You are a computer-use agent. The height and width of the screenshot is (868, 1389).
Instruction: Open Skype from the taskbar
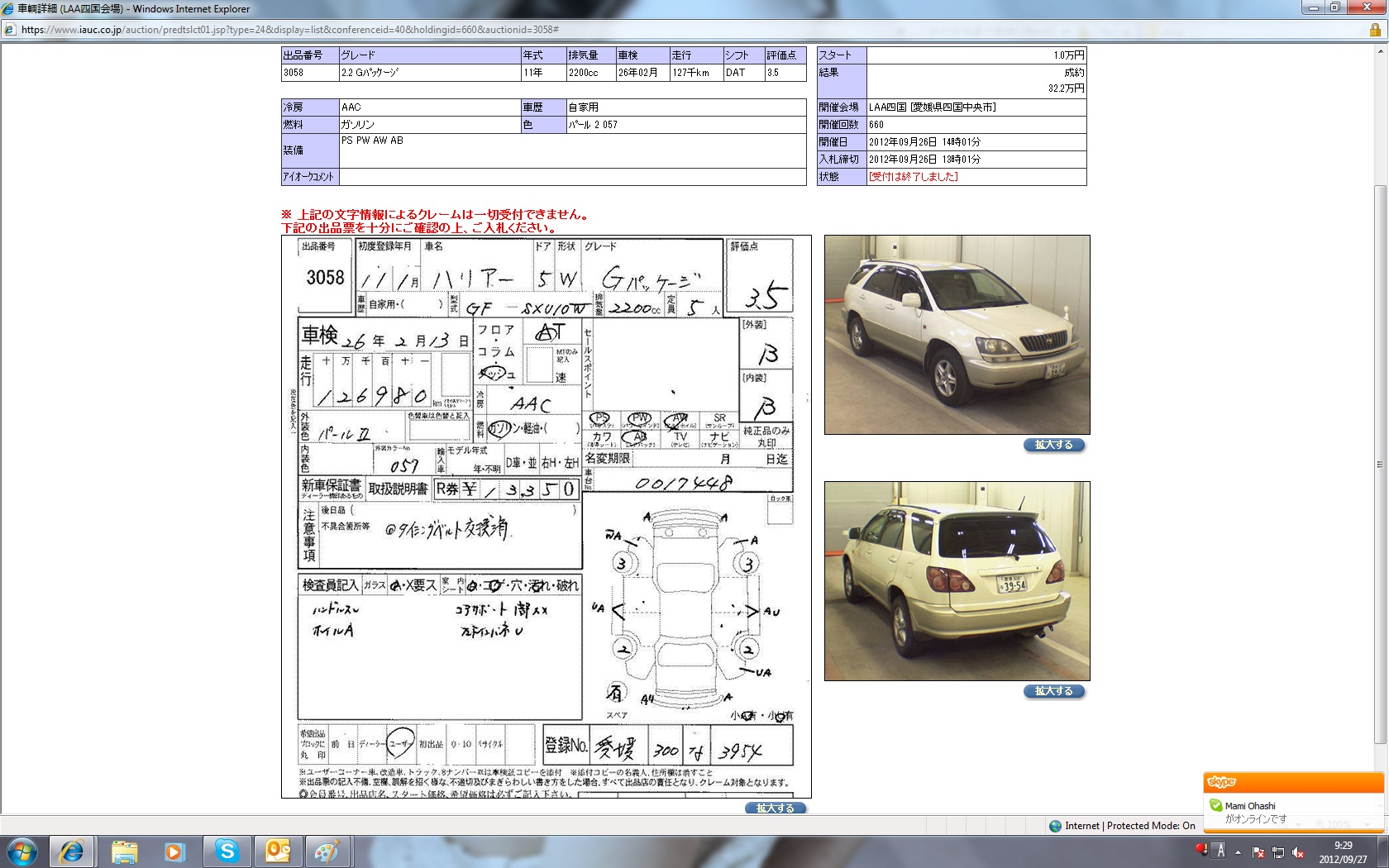pyautogui.click(x=227, y=851)
